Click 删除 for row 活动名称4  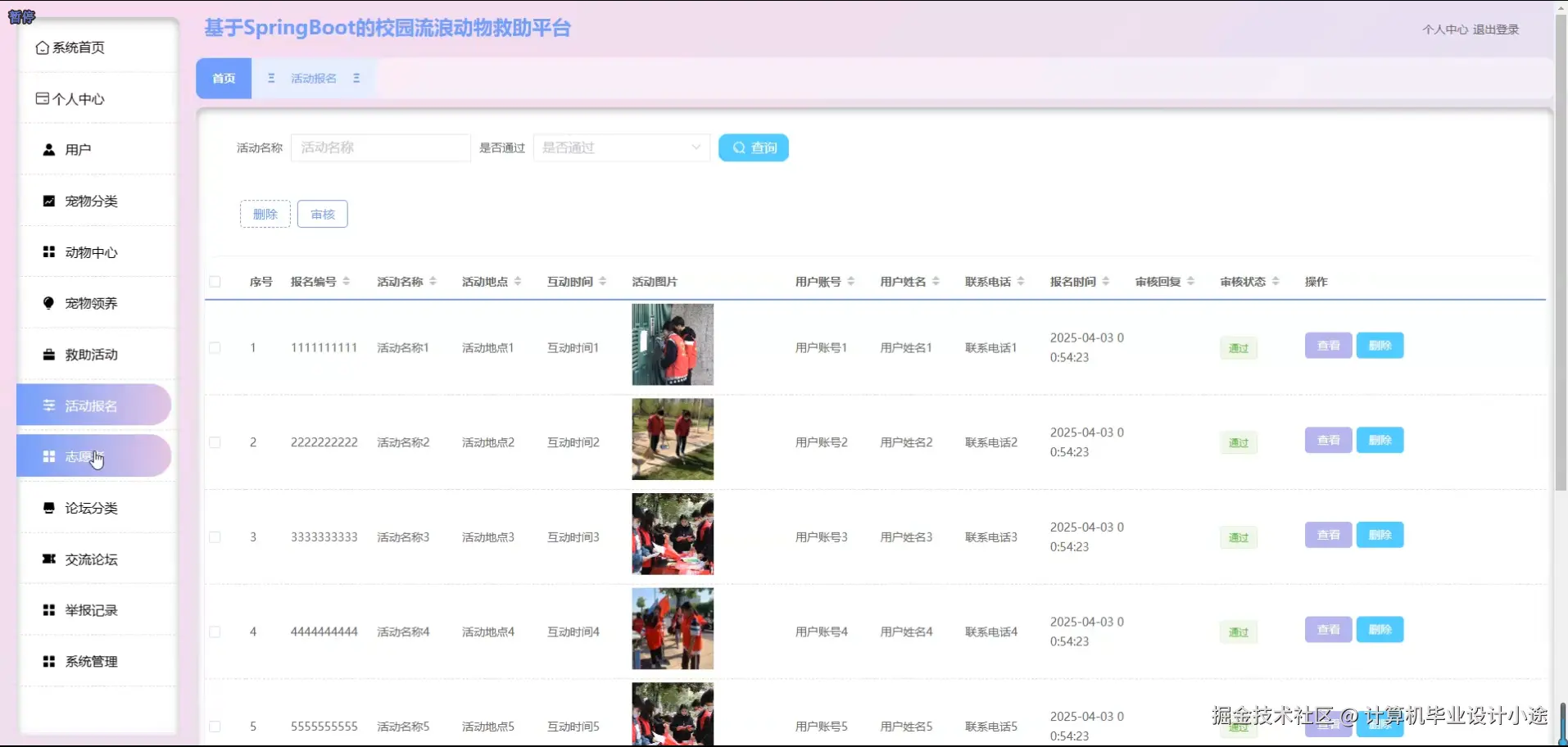pyautogui.click(x=1380, y=630)
